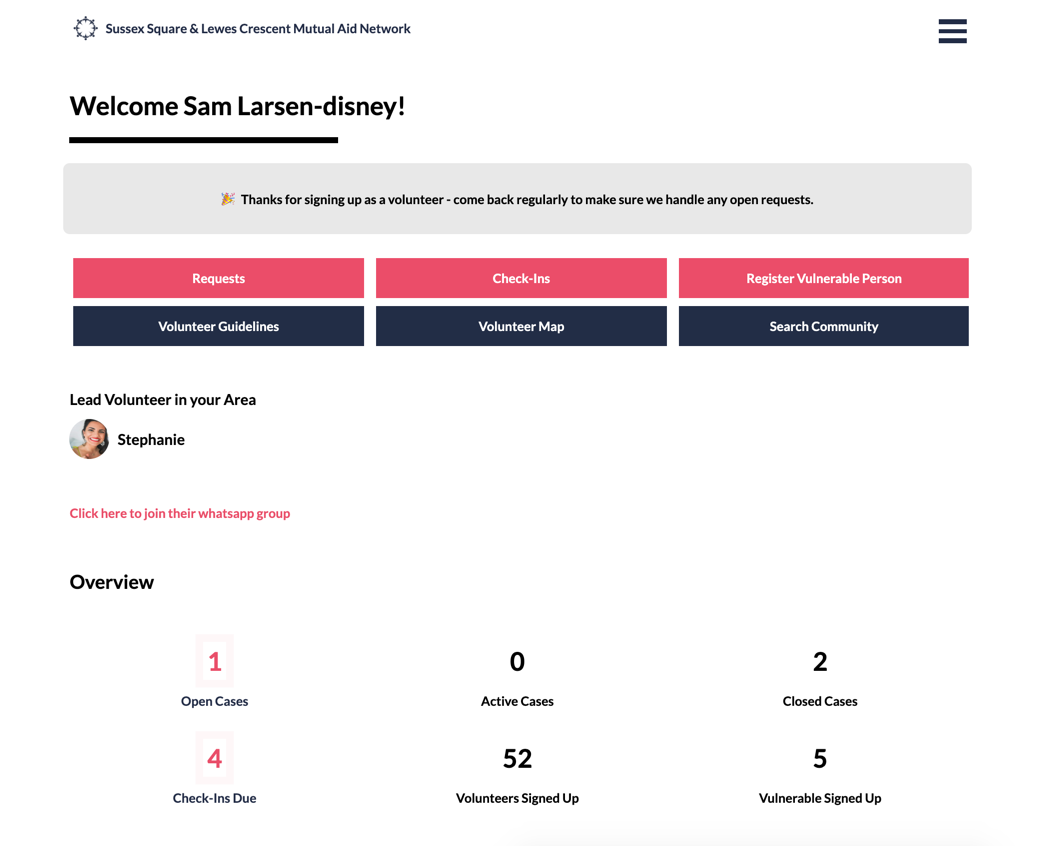The width and height of the screenshot is (1047, 848).
Task: Click the Search Community button
Action: coord(823,326)
